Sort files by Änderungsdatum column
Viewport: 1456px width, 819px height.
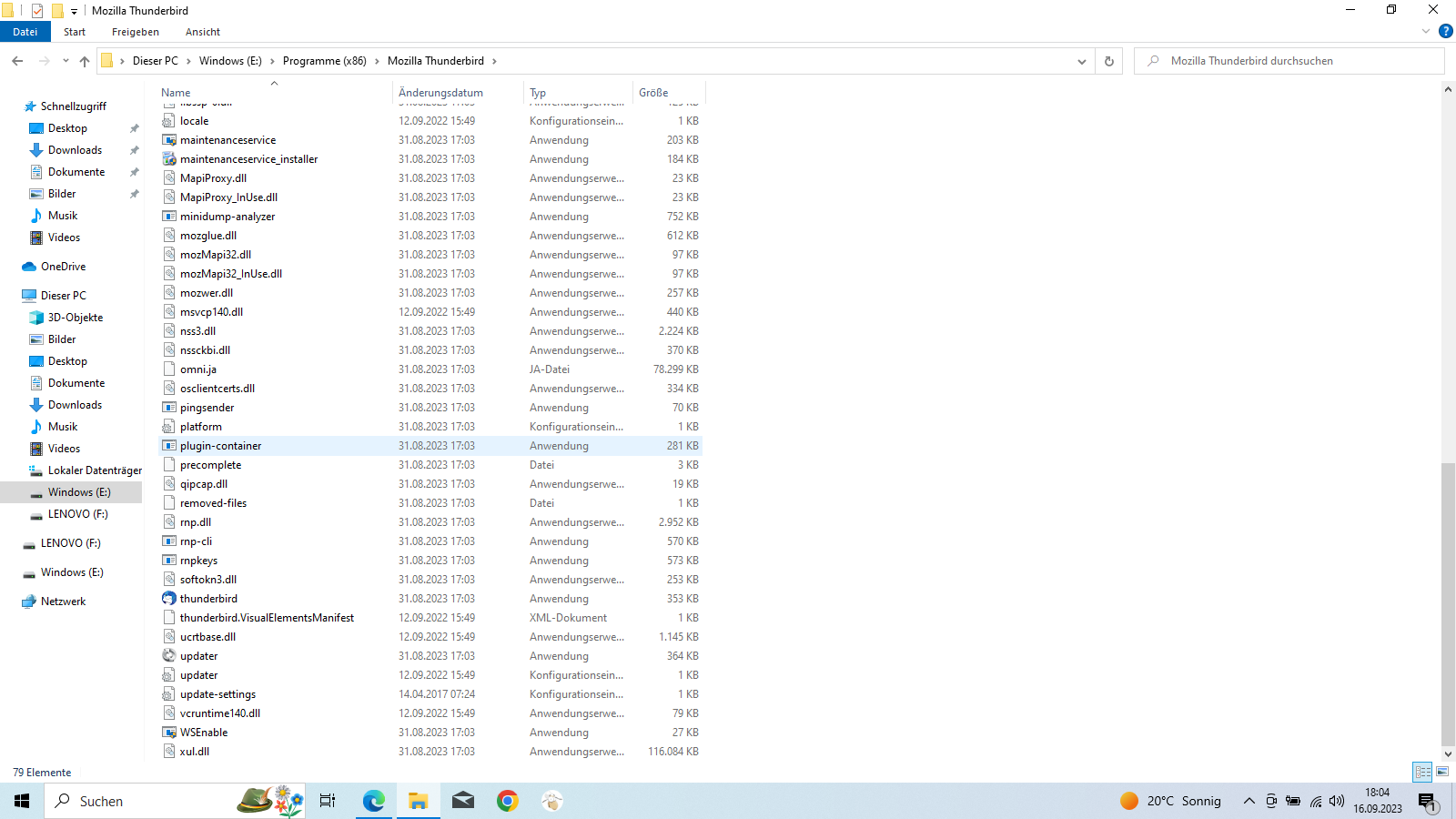[x=440, y=93]
